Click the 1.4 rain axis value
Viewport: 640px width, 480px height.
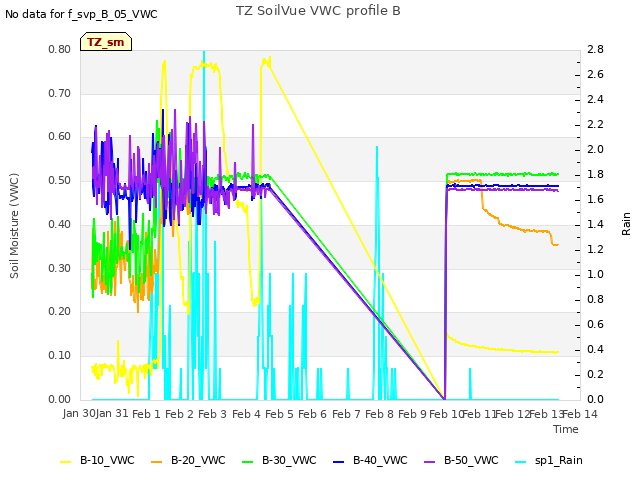596,224
